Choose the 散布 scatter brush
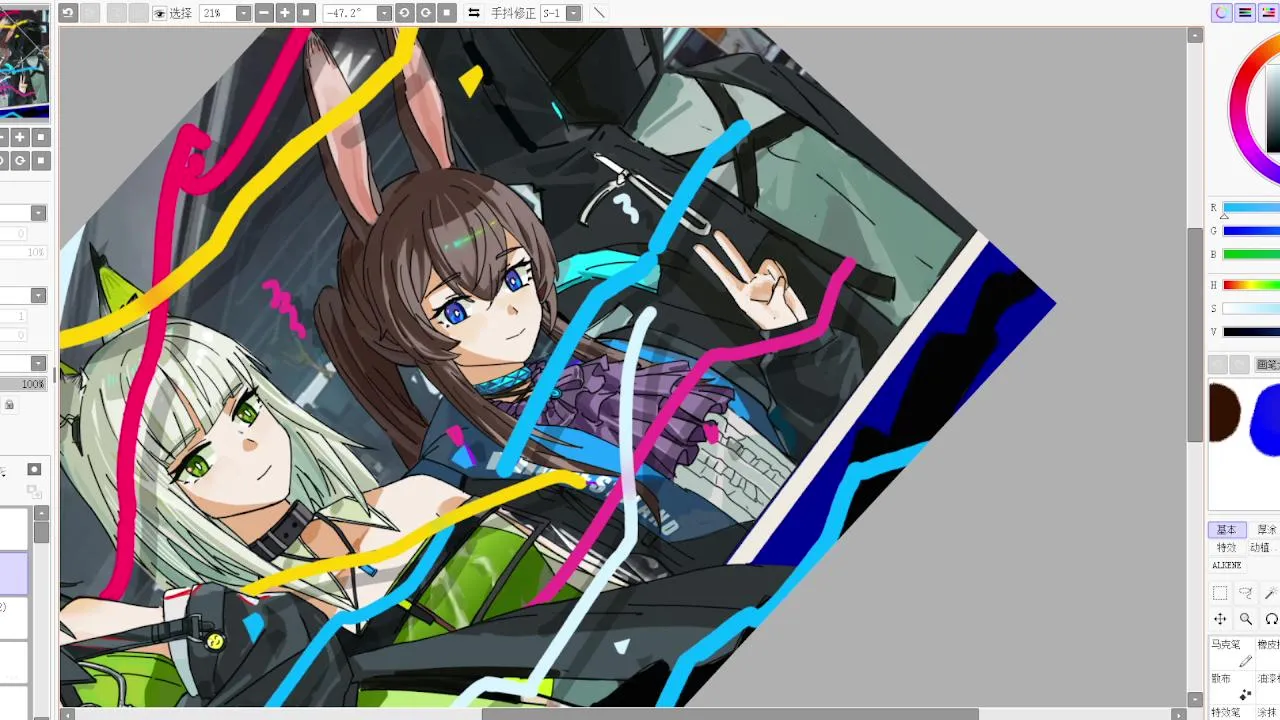 [x=1232, y=686]
